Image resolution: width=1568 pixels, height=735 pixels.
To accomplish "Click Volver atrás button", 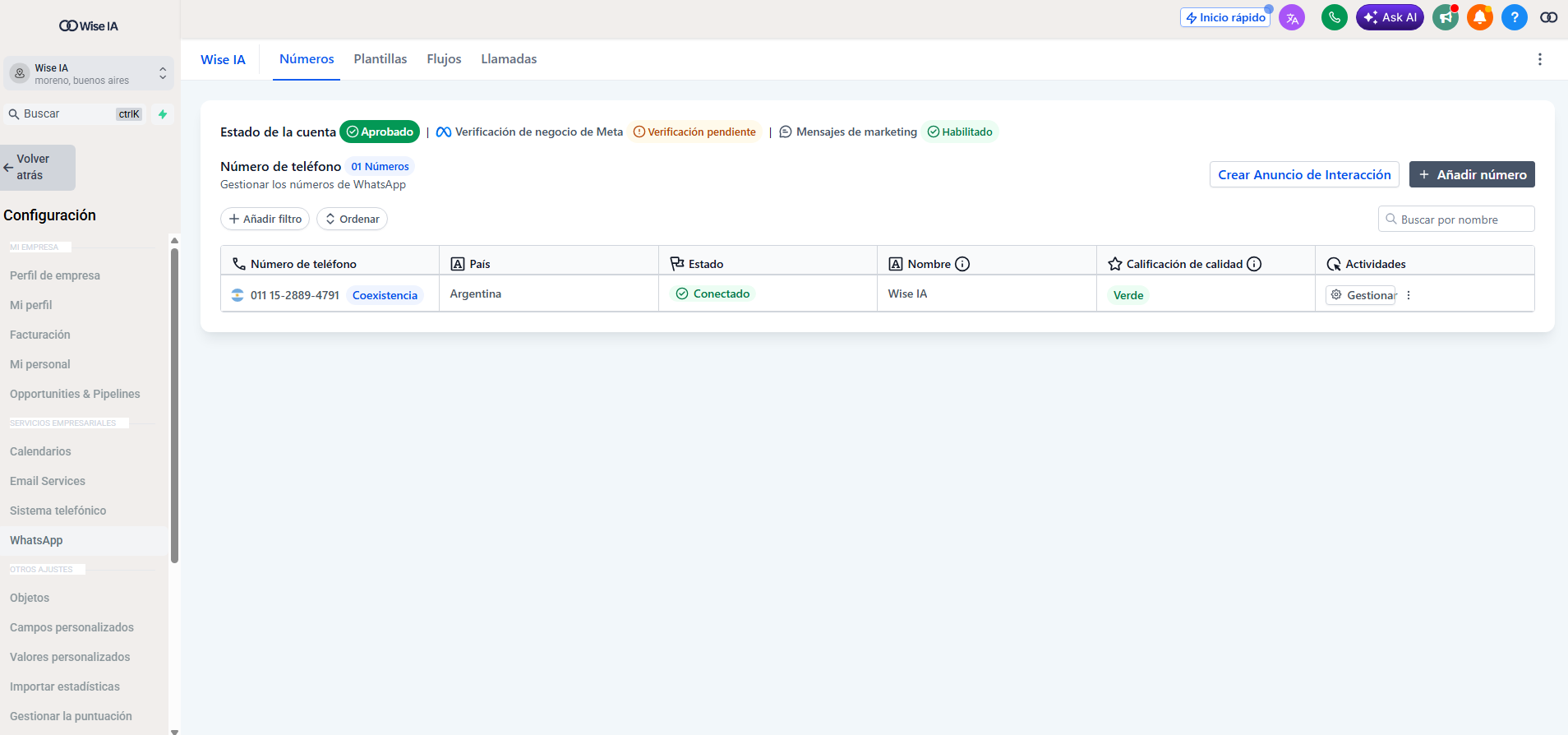I will pyautogui.click(x=38, y=167).
